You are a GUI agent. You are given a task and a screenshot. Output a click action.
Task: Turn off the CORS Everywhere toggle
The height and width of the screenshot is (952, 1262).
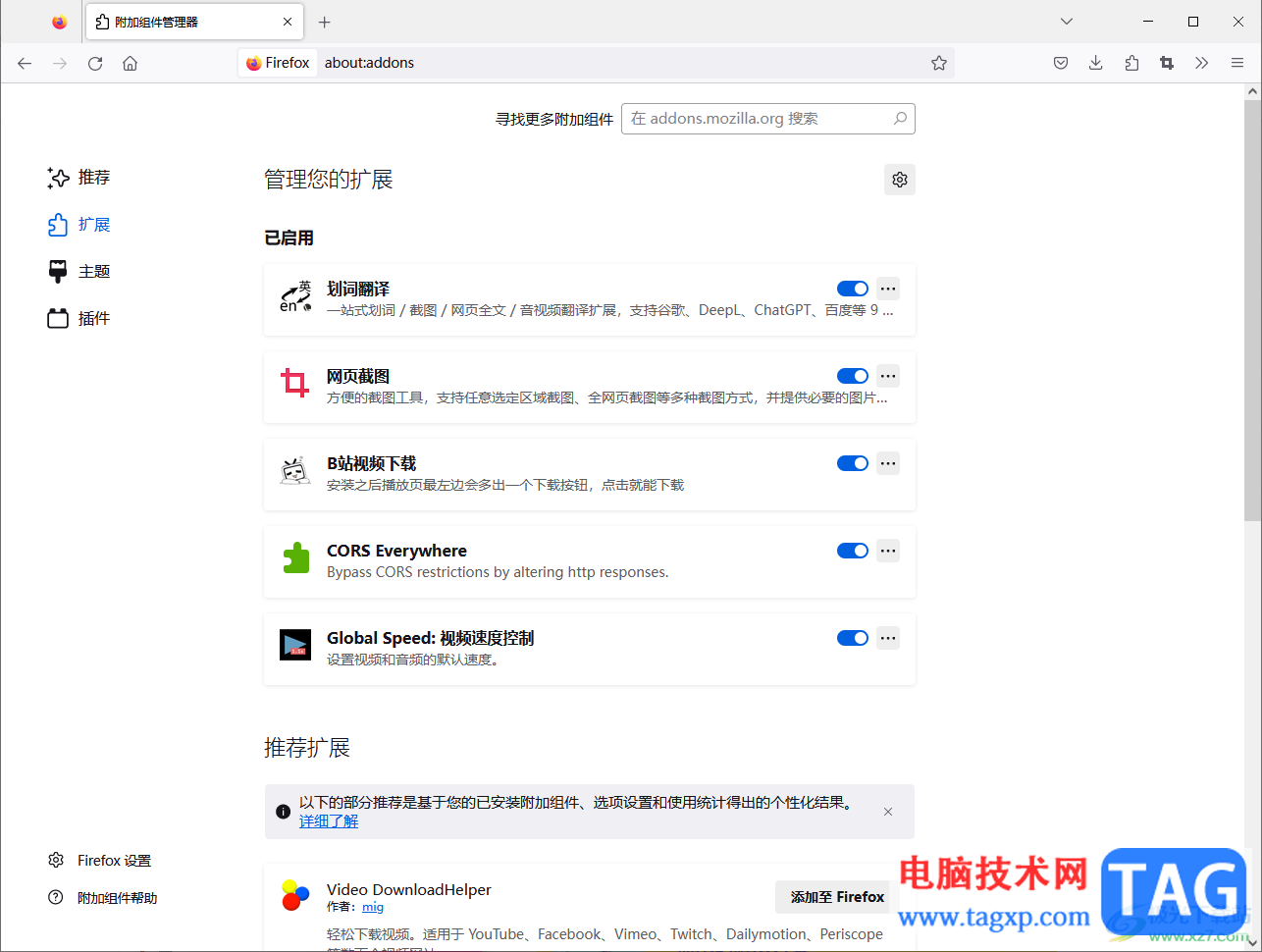click(x=853, y=551)
